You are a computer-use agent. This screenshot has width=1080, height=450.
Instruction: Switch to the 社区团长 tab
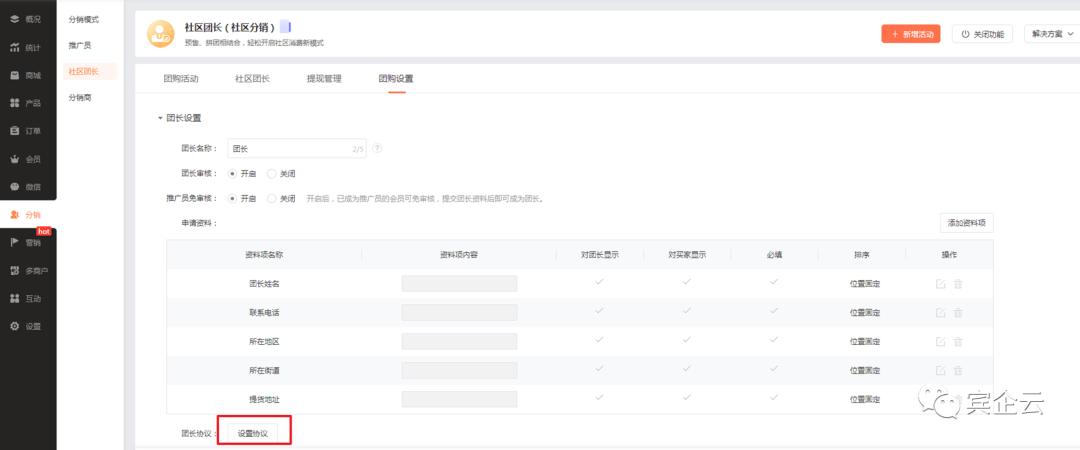coord(252,79)
